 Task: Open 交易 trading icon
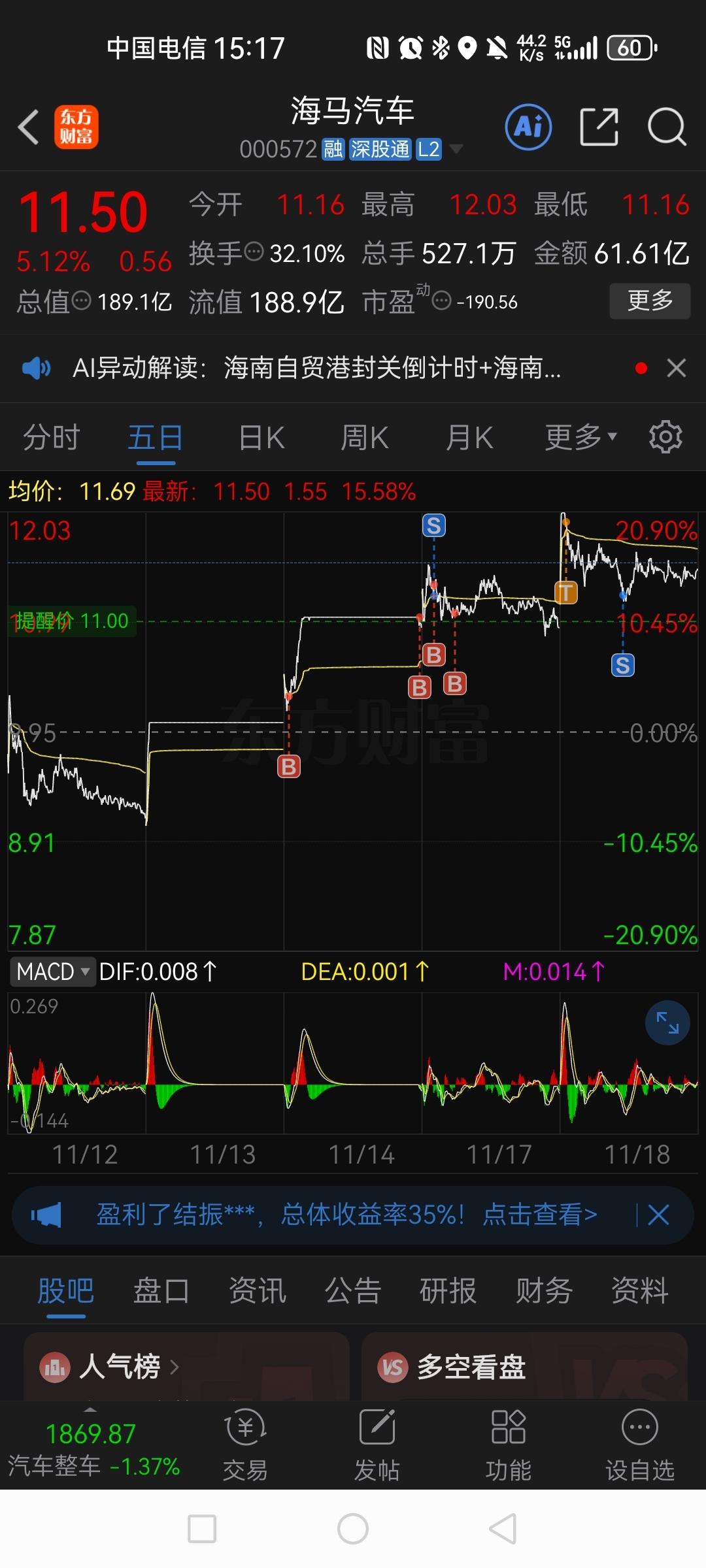pyautogui.click(x=246, y=1445)
